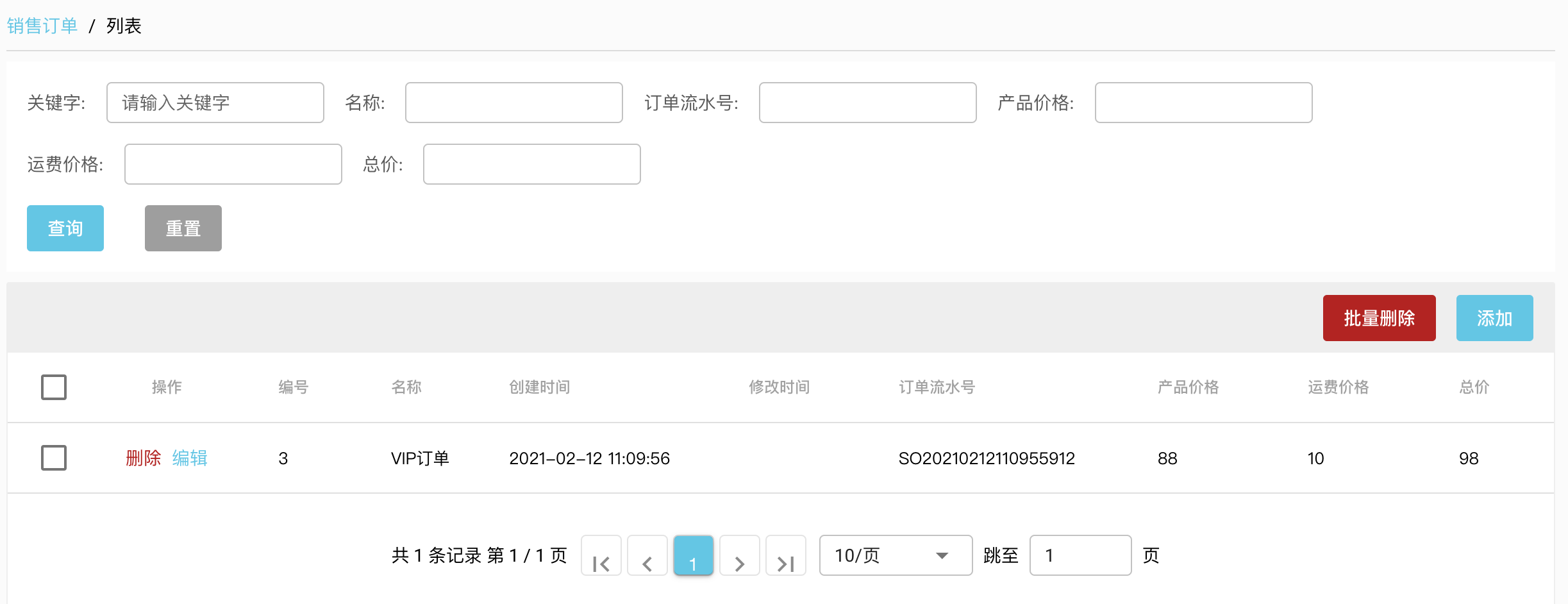
Task: Select page 1 in the pagination bar
Action: click(x=694, y=555)
